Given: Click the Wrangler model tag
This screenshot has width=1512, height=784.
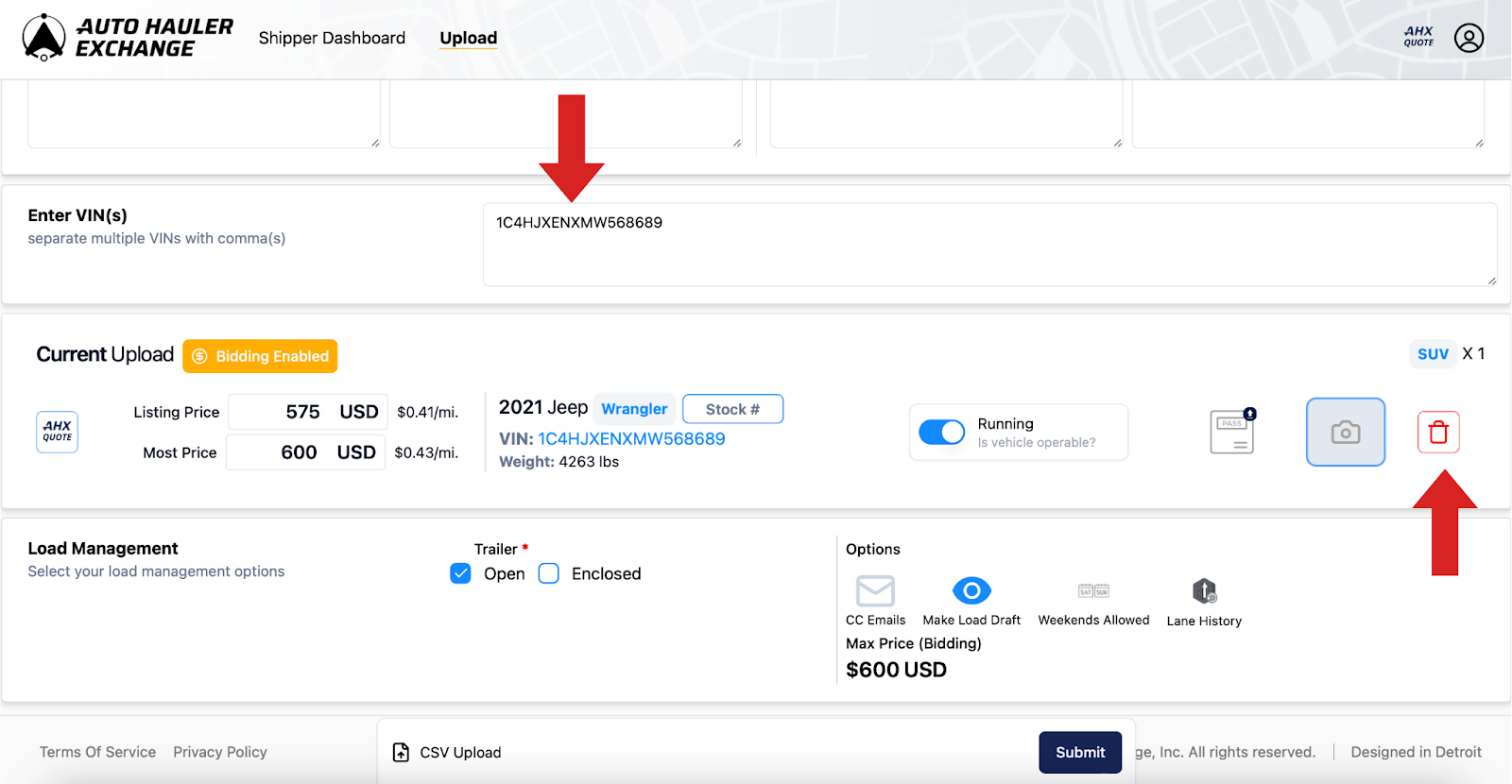Looking at the screenshot, I should coord(634,409).
